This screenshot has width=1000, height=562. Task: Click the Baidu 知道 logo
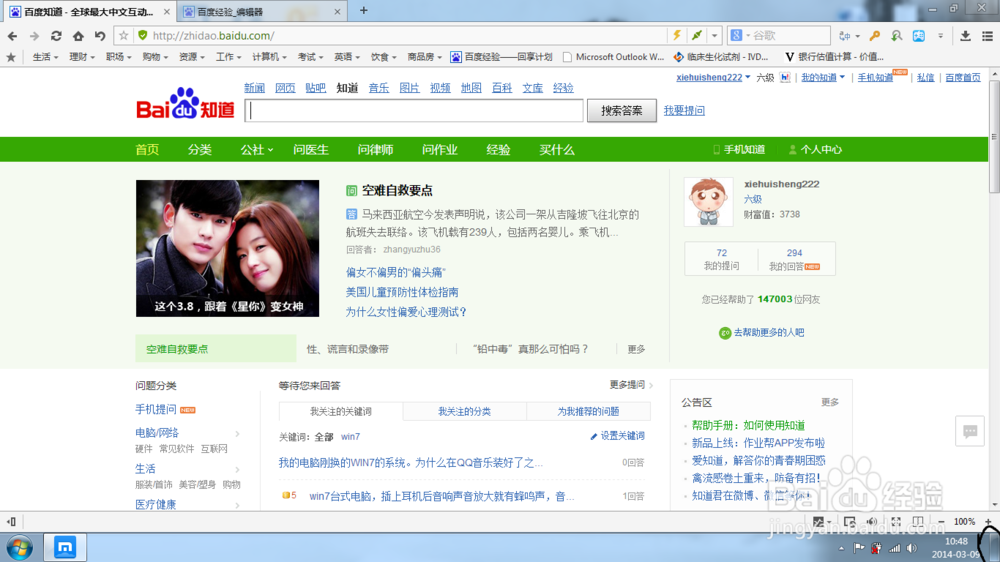pyautogui.click(x=185, y=103)
